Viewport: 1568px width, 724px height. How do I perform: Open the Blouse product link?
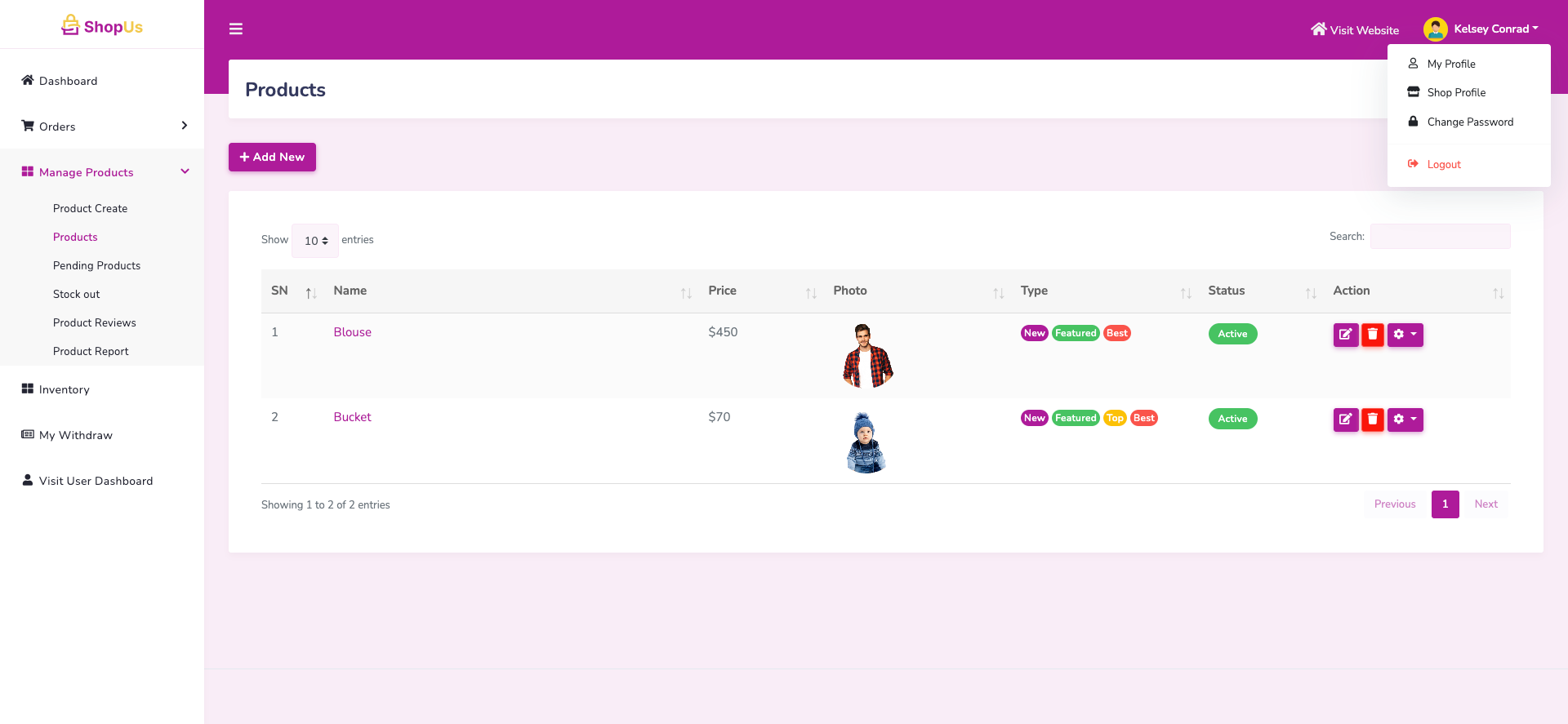pyautogui.click(x=352, y=332)
